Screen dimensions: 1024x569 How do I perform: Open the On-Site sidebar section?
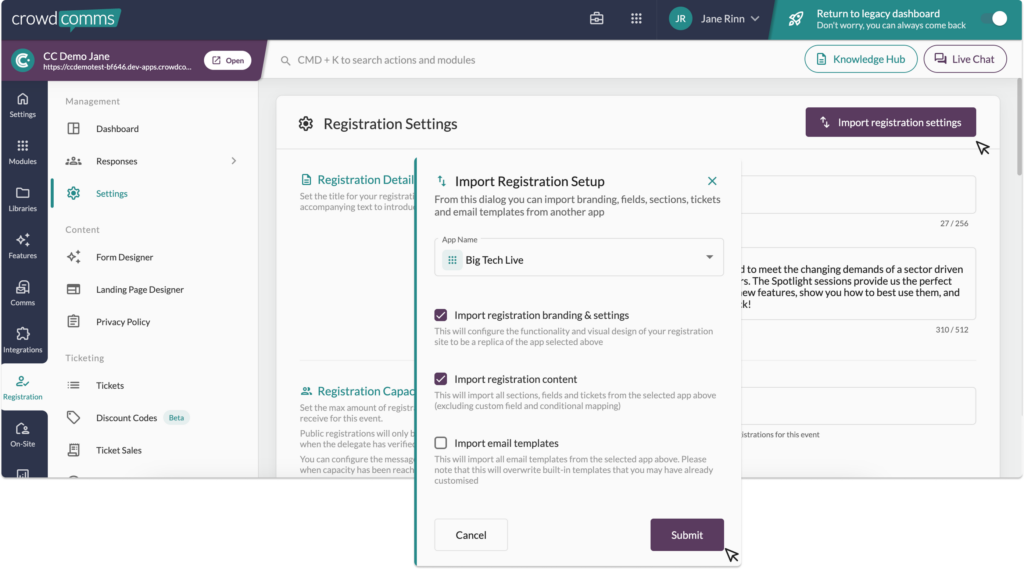[x=23, y=434]
